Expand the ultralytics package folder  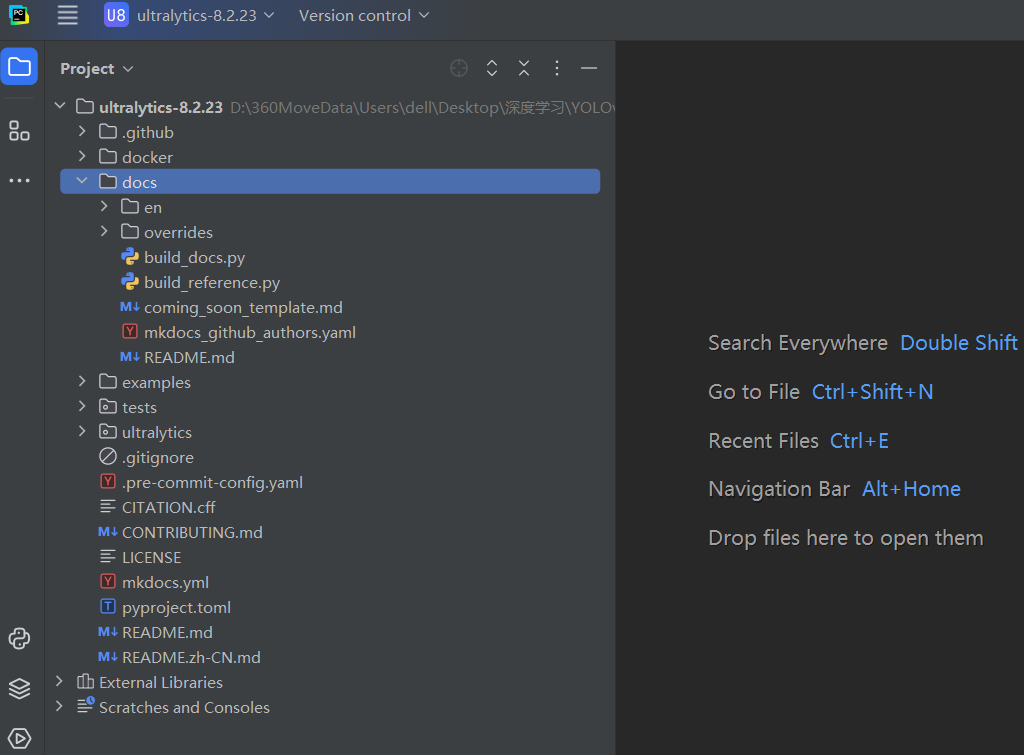pyautogui.click(x=82, y=430)
